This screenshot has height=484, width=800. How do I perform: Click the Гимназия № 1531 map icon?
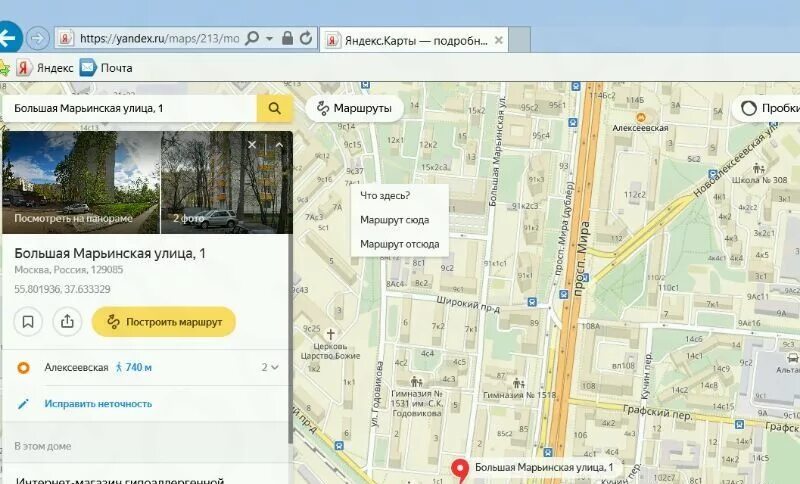tap(416, 382)
